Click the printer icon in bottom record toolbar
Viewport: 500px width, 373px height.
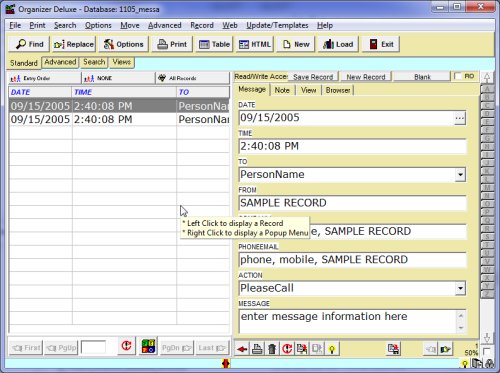coord(257,349)
